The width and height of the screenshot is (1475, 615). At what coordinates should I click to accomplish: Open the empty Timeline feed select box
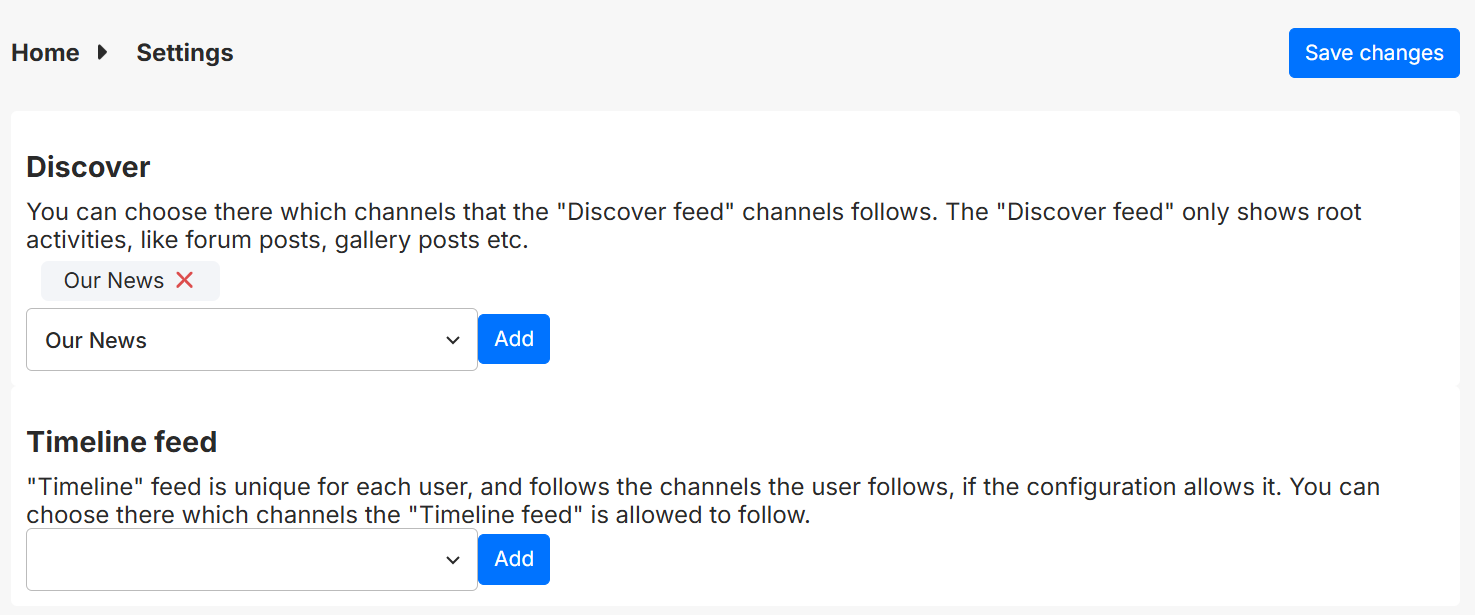pos(251,560)
